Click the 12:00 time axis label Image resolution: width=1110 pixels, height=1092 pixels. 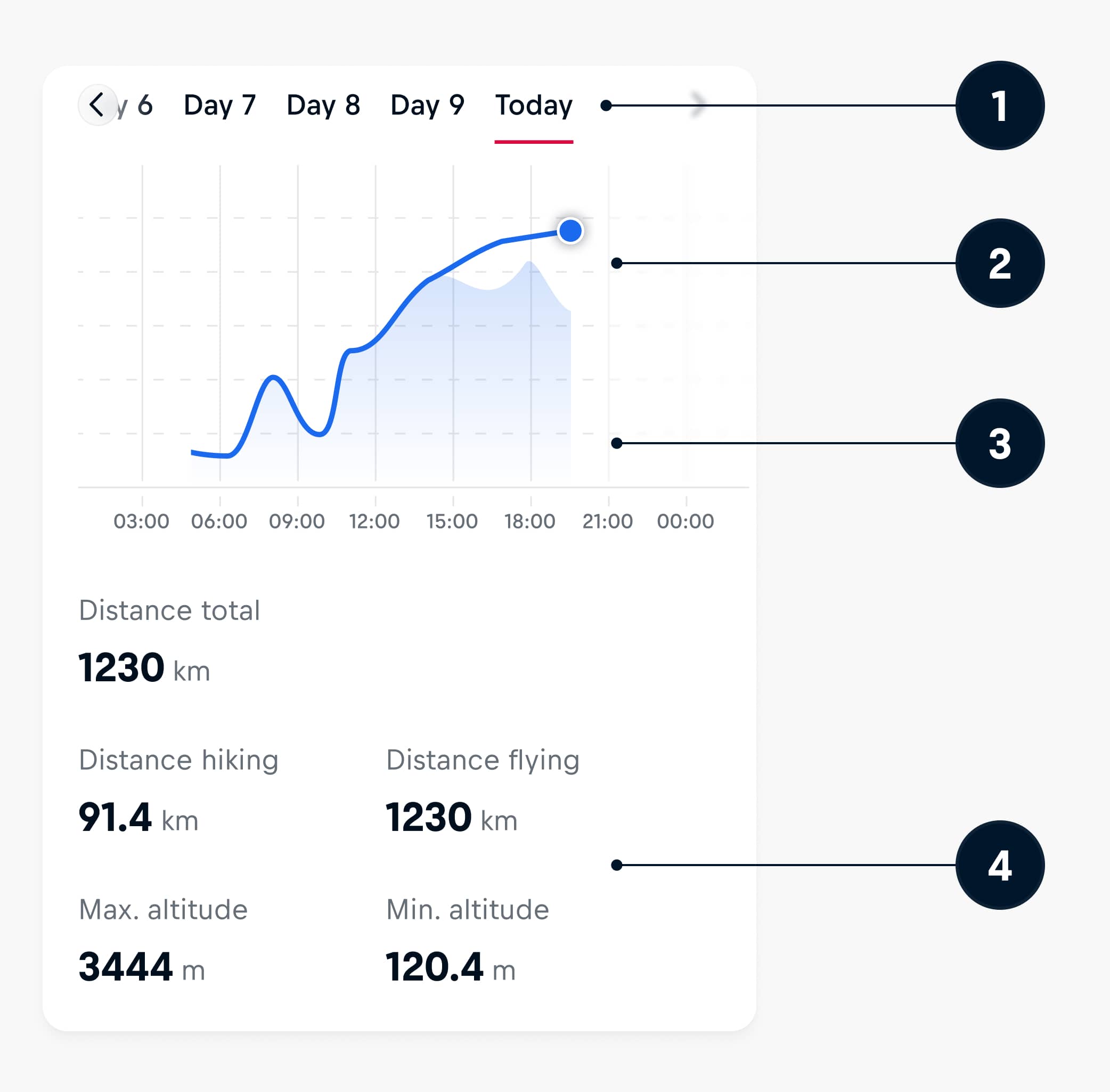coord(374,521)
